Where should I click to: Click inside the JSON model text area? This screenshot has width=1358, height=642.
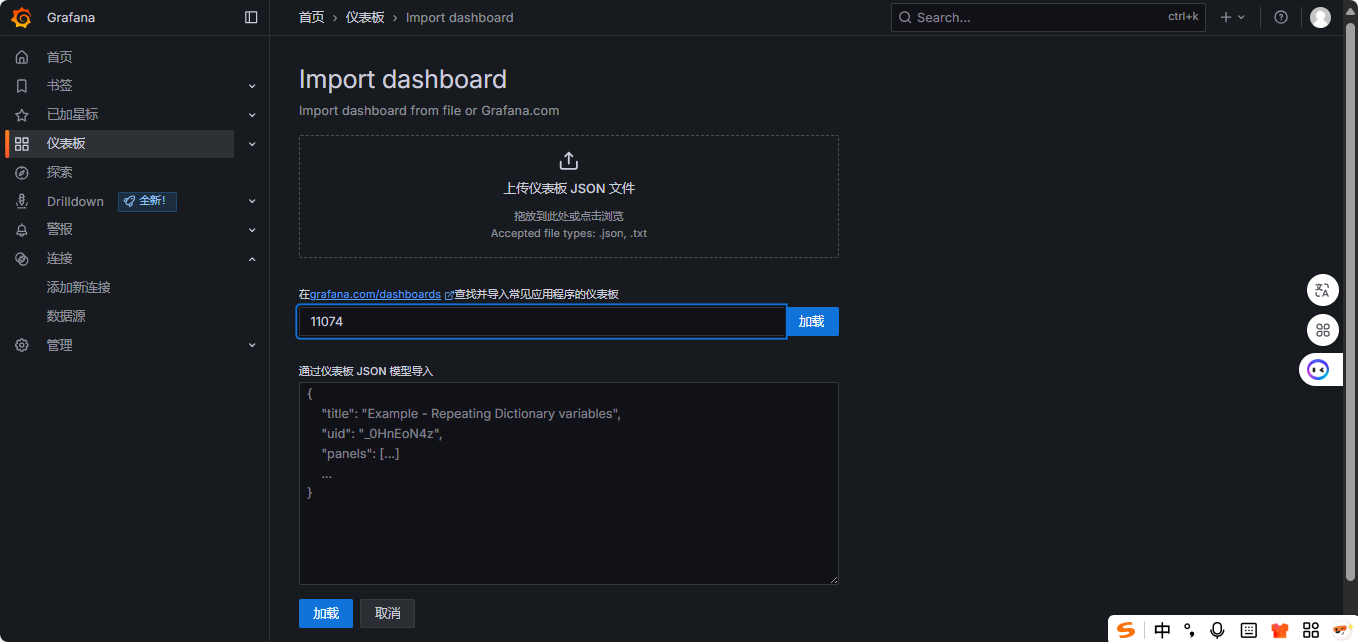tap(568, 483)
